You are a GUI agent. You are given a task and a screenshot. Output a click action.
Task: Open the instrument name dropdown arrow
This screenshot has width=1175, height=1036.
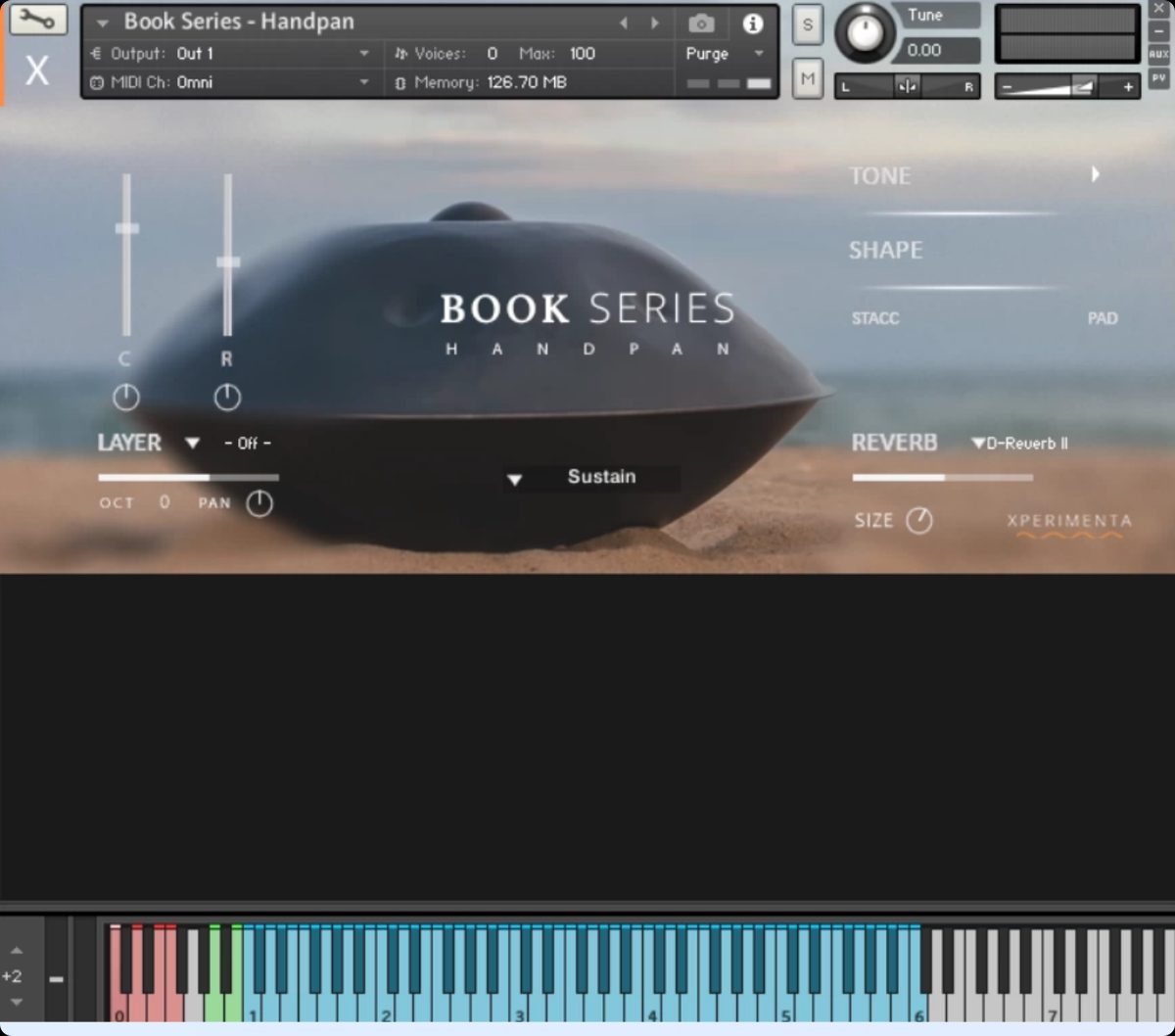click(x=103, y=23)
